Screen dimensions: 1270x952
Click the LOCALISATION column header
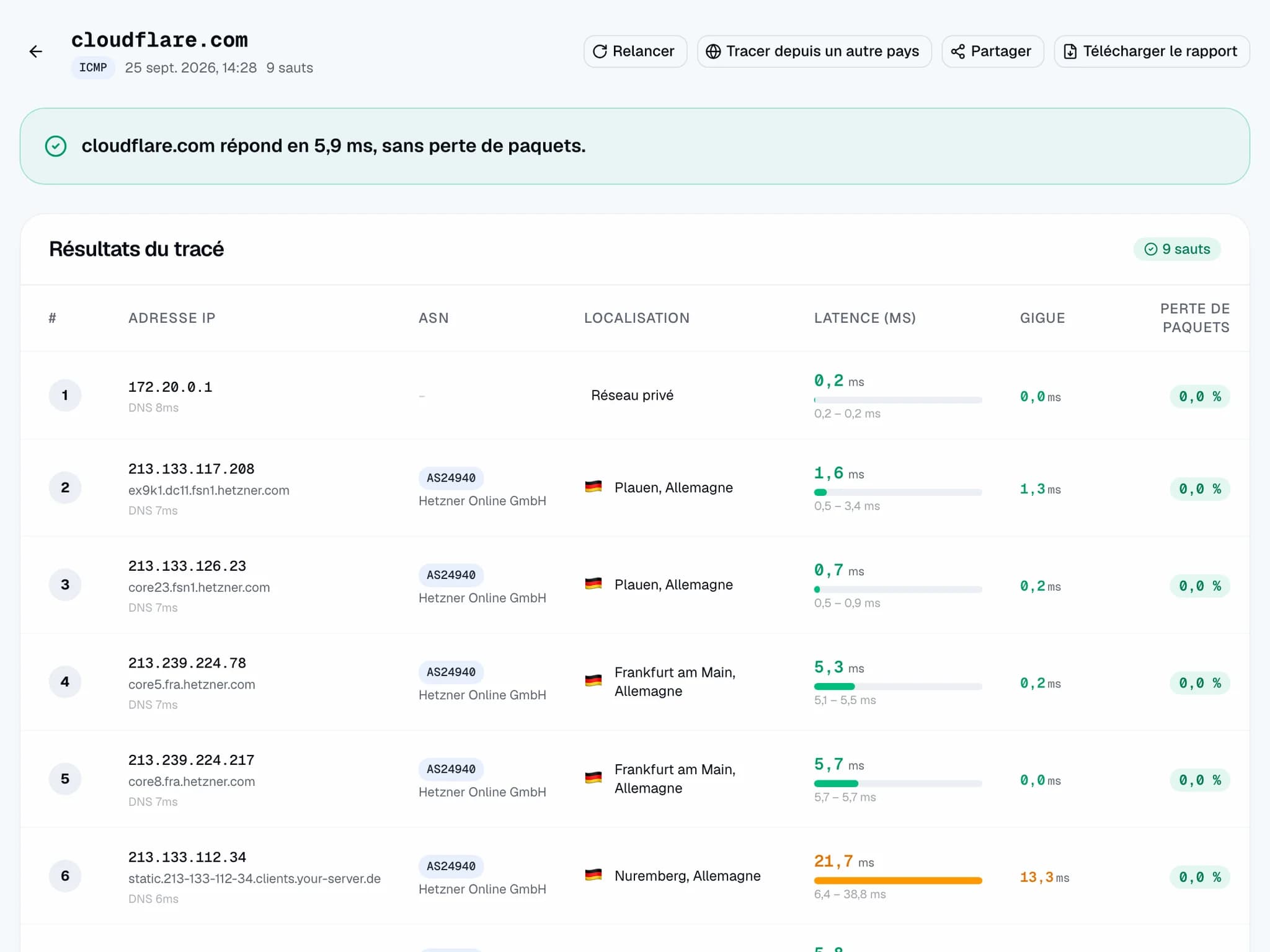(637, 318)
